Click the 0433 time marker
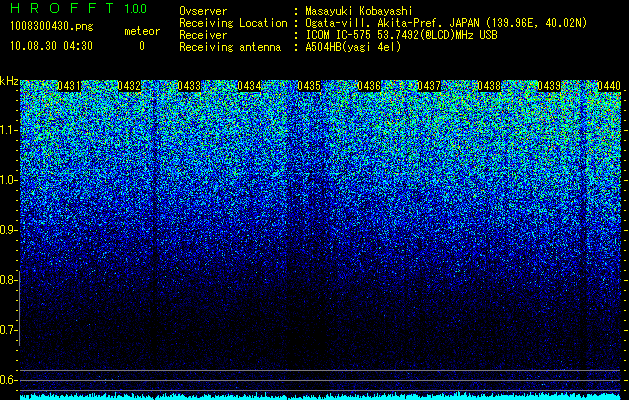Image resolution: width=629 pixels, height=400 pixels. (x=189, y=86)
